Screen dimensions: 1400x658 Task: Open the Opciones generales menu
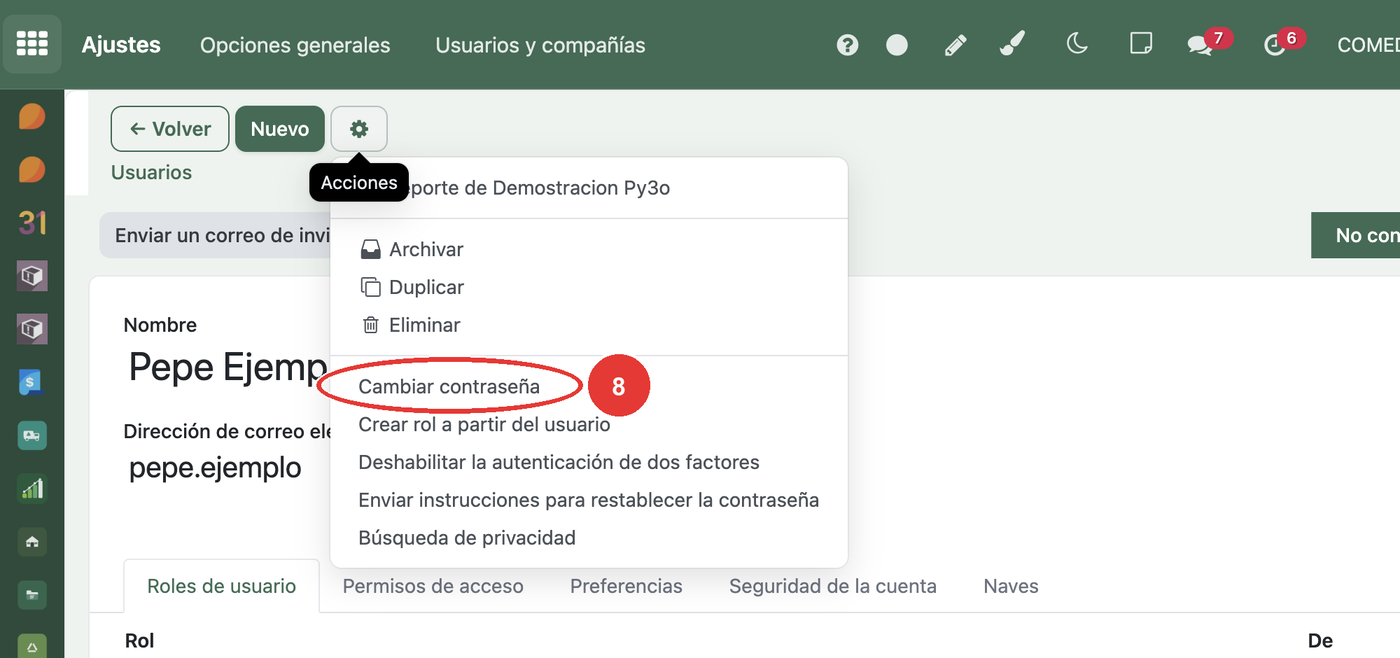coord(295,45)
